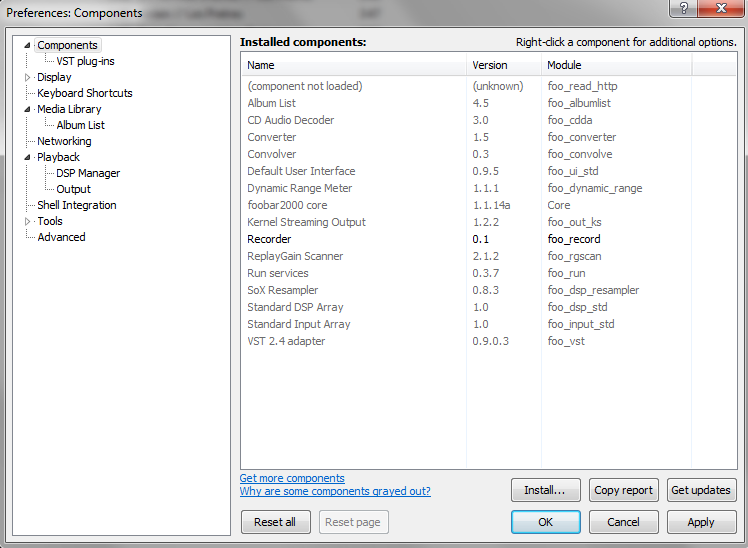
Task: Click the foo_read_http module cell
Action: pyautogui.click(x=582, y=86)
